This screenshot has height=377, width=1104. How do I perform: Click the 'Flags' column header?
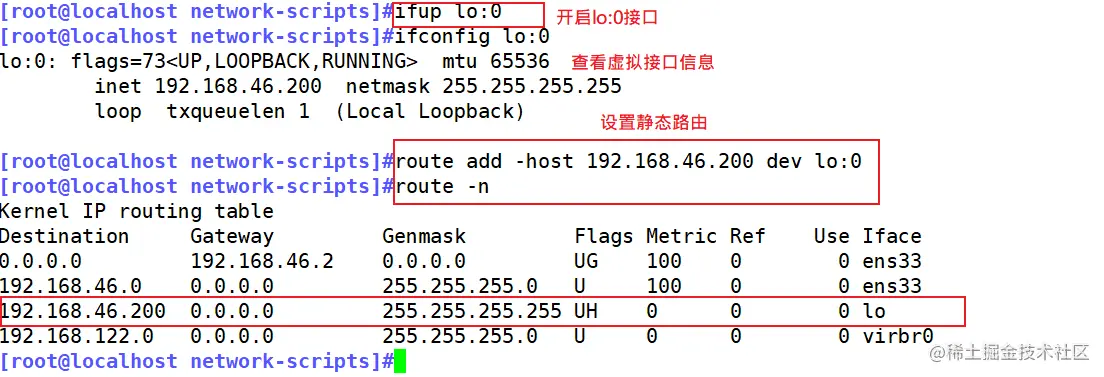(x=603, y=236)
